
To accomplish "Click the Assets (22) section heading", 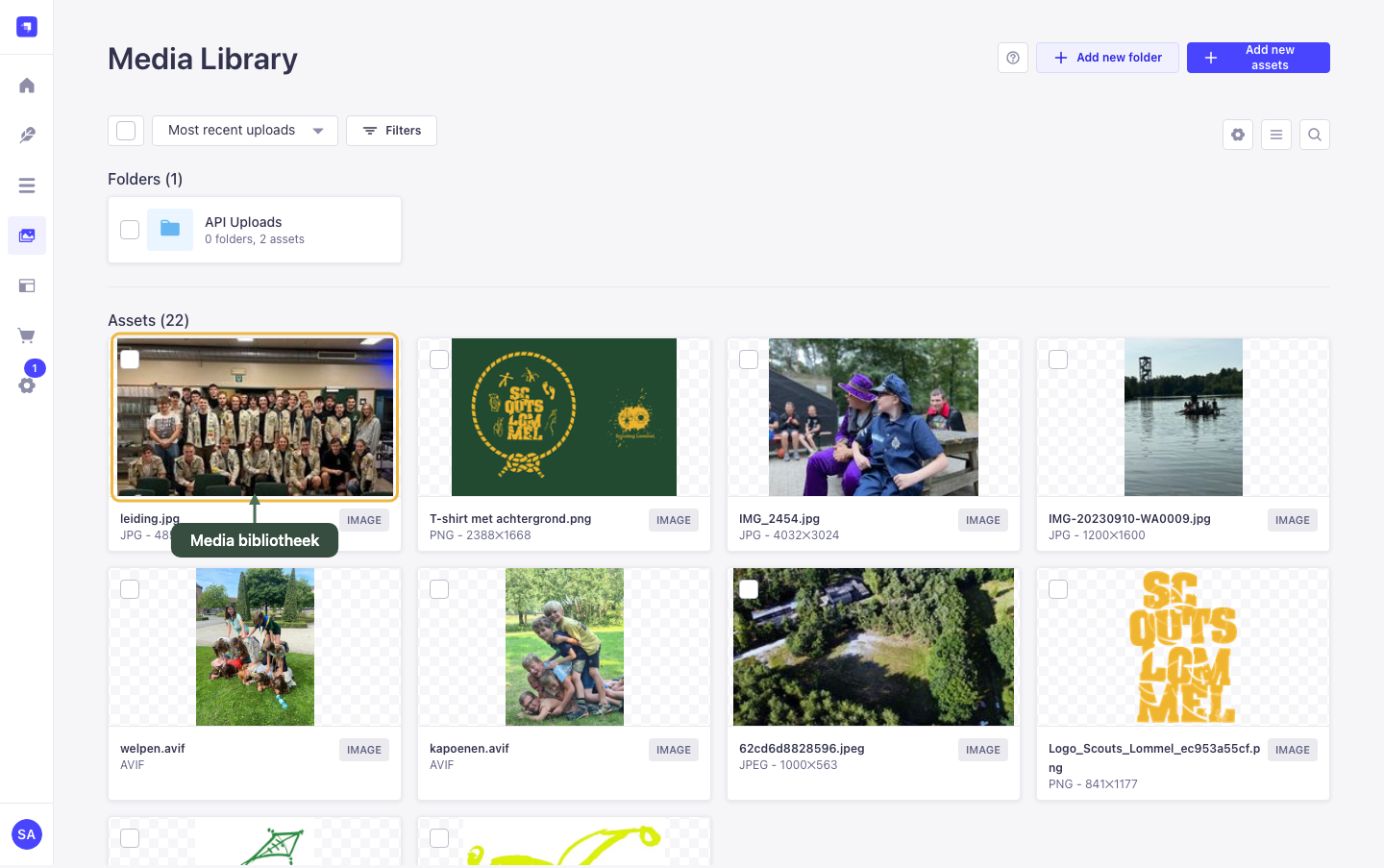I will coord(148,320).
